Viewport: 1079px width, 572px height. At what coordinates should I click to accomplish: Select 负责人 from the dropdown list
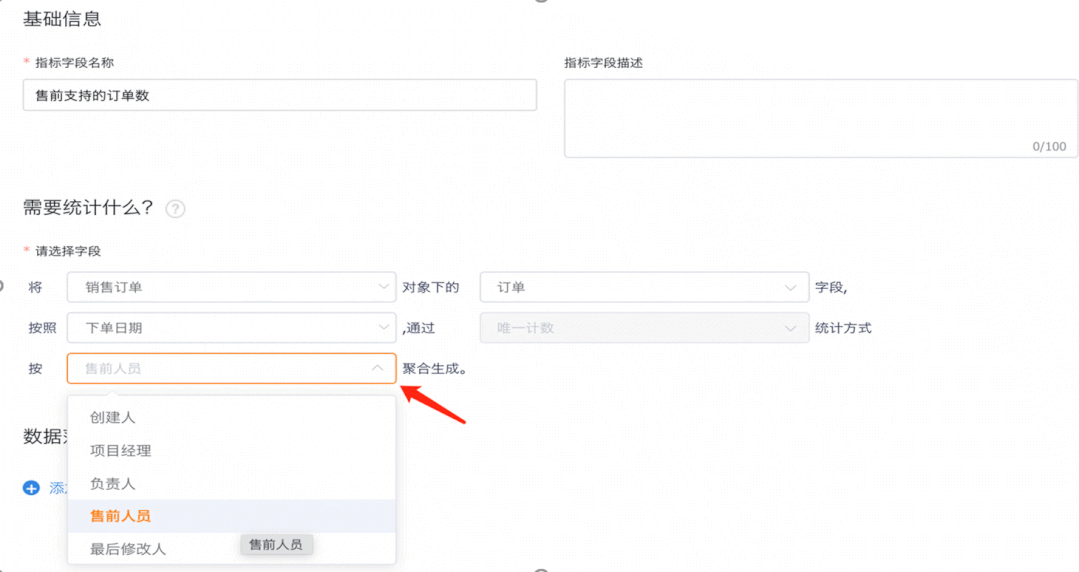[231, 483]
